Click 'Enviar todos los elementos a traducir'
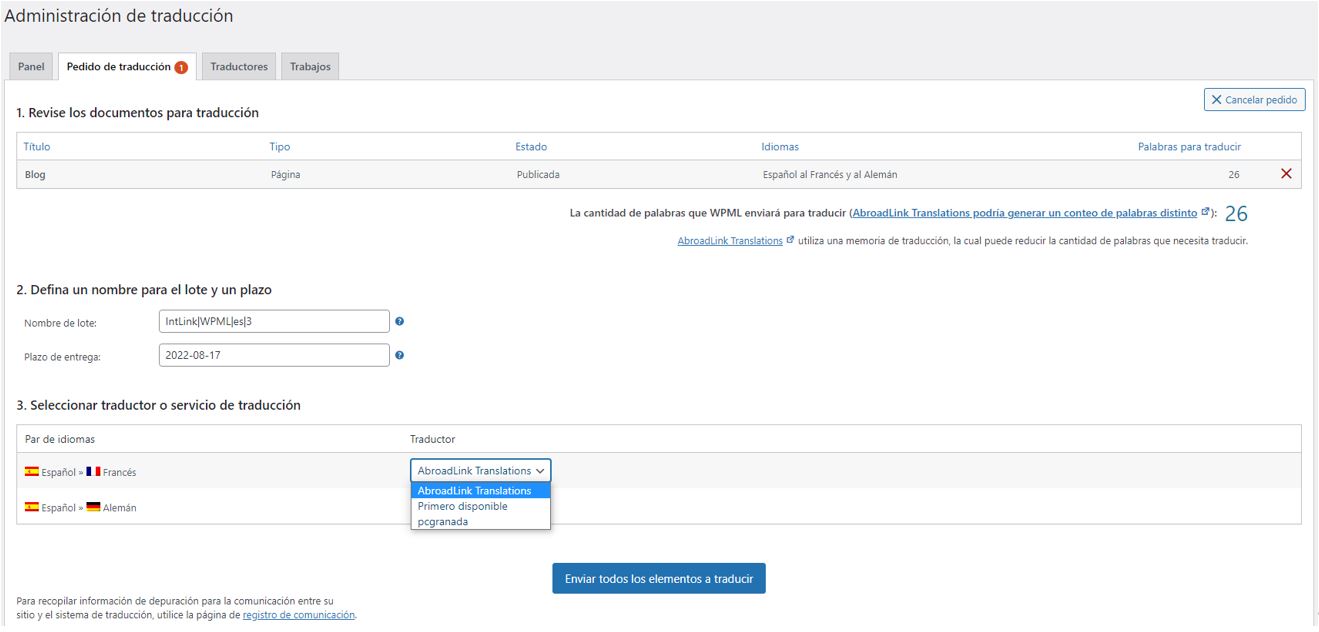Viewport: 1319px width, 632px height. click(x=658, y=579)
